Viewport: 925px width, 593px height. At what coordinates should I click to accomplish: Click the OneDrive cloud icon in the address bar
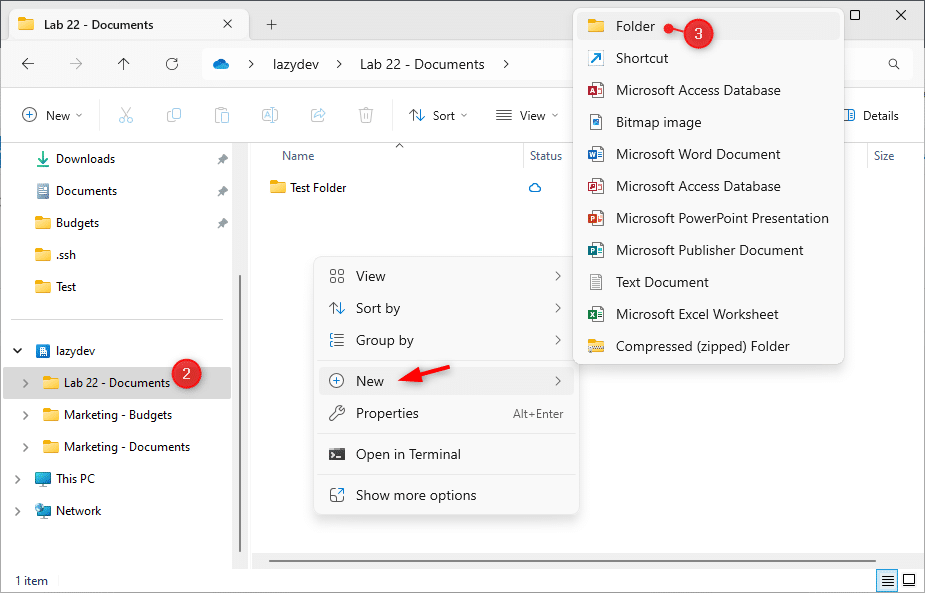pyautogui.click(x=220, y=63)
